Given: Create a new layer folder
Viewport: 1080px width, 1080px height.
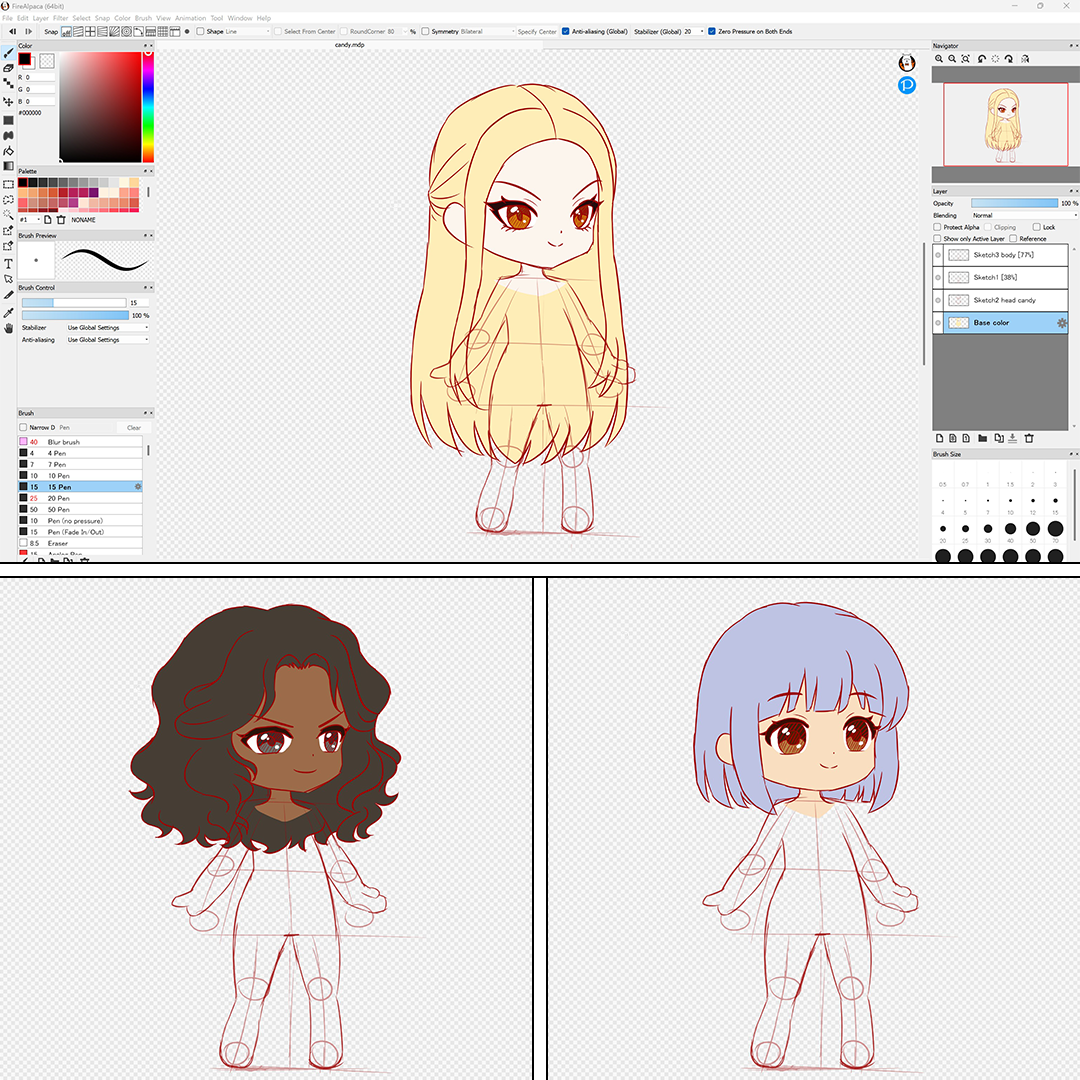Looking at the screenshot, I should point(983,438).
